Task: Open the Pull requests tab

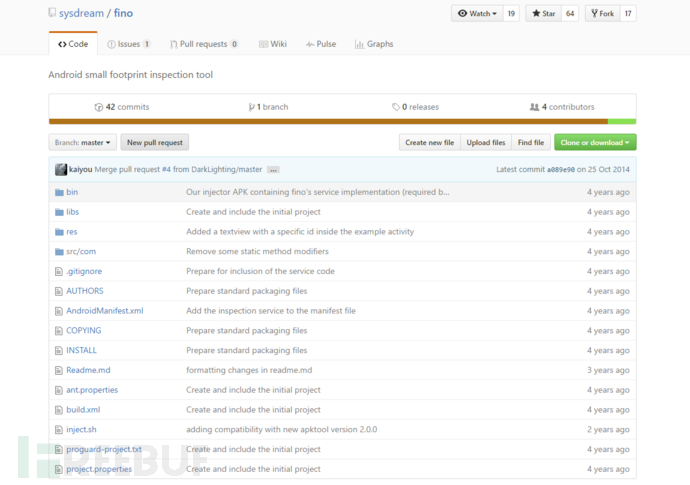Action: 204,44
